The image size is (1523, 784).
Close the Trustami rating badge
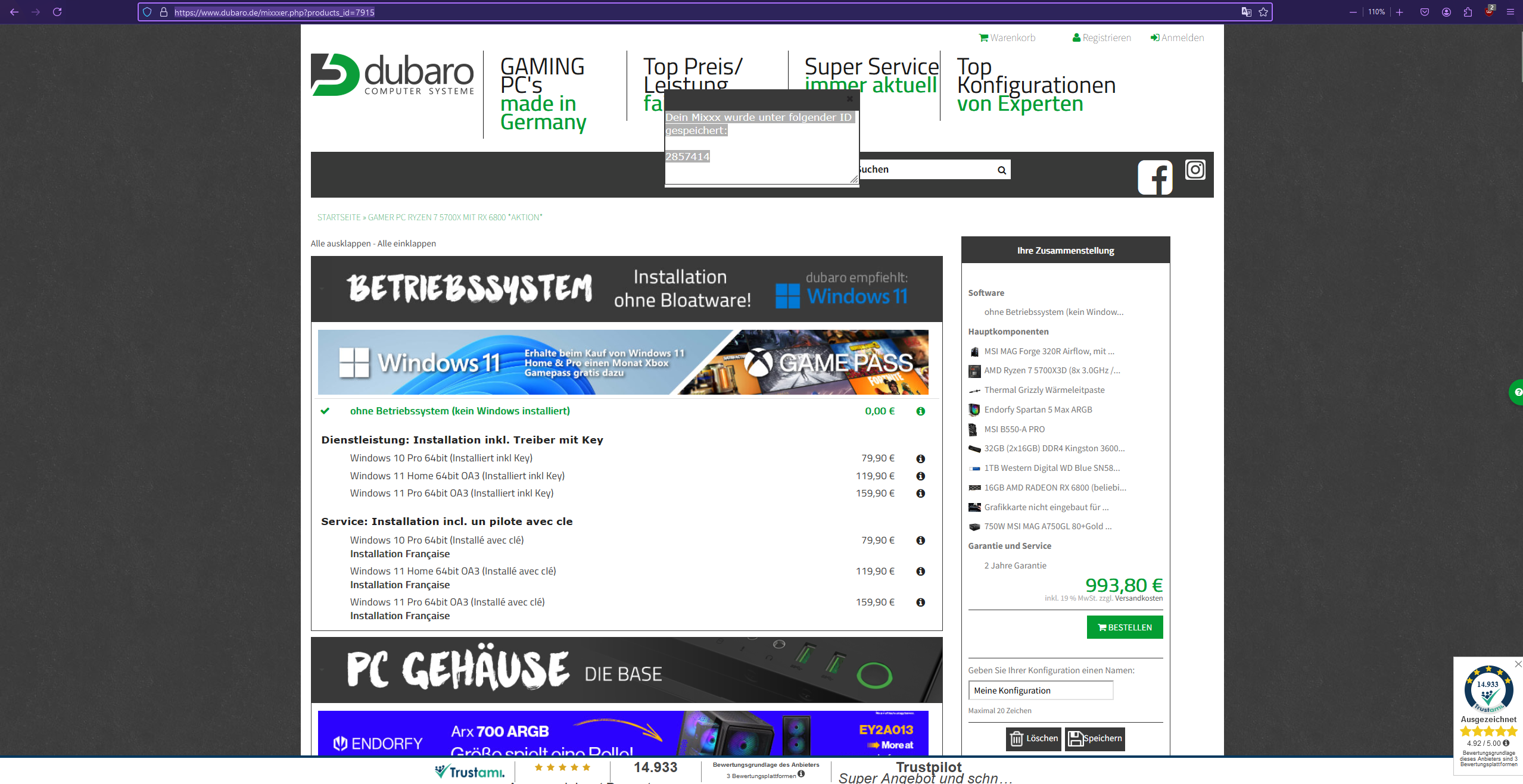[1518, 664]
